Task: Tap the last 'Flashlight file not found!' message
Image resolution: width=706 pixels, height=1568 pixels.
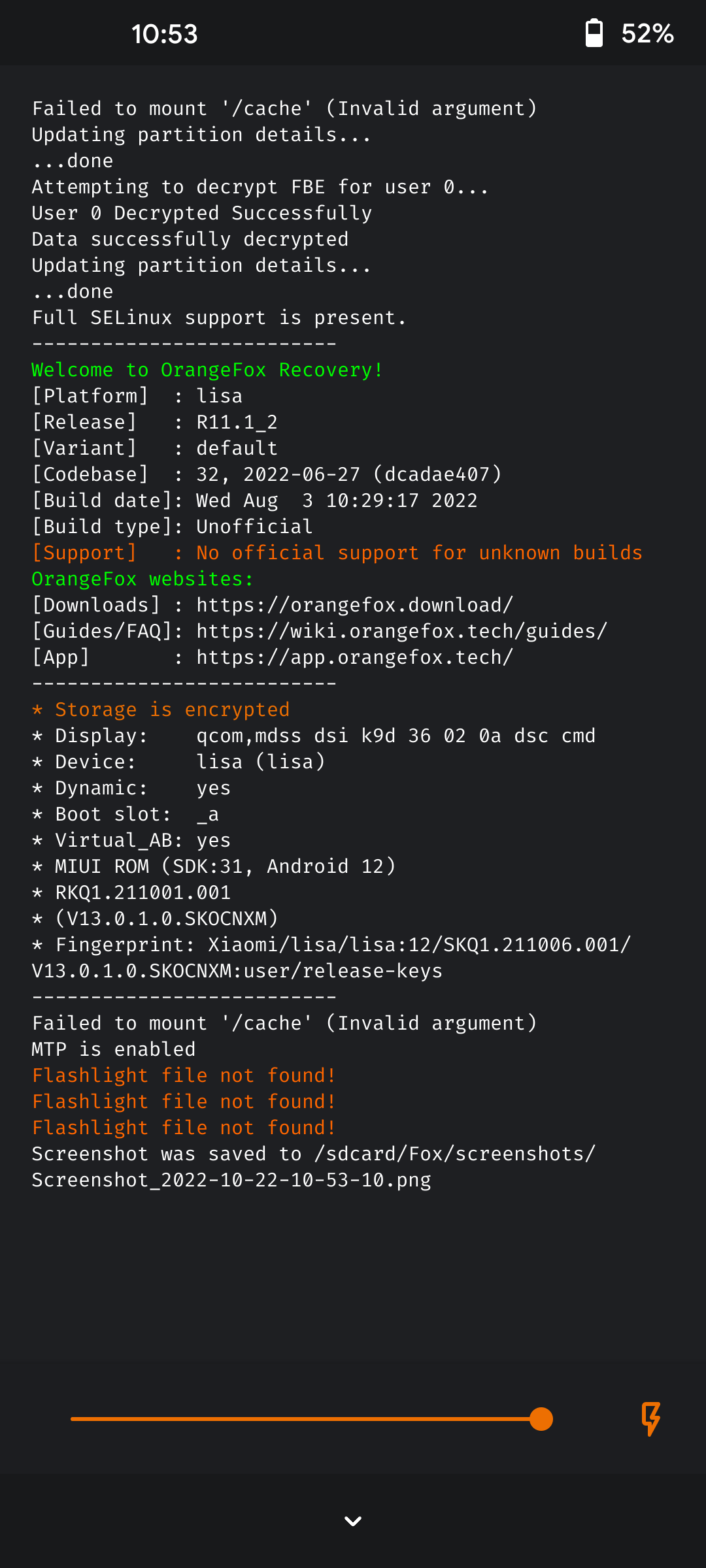Action: [x=184, y=1128]
